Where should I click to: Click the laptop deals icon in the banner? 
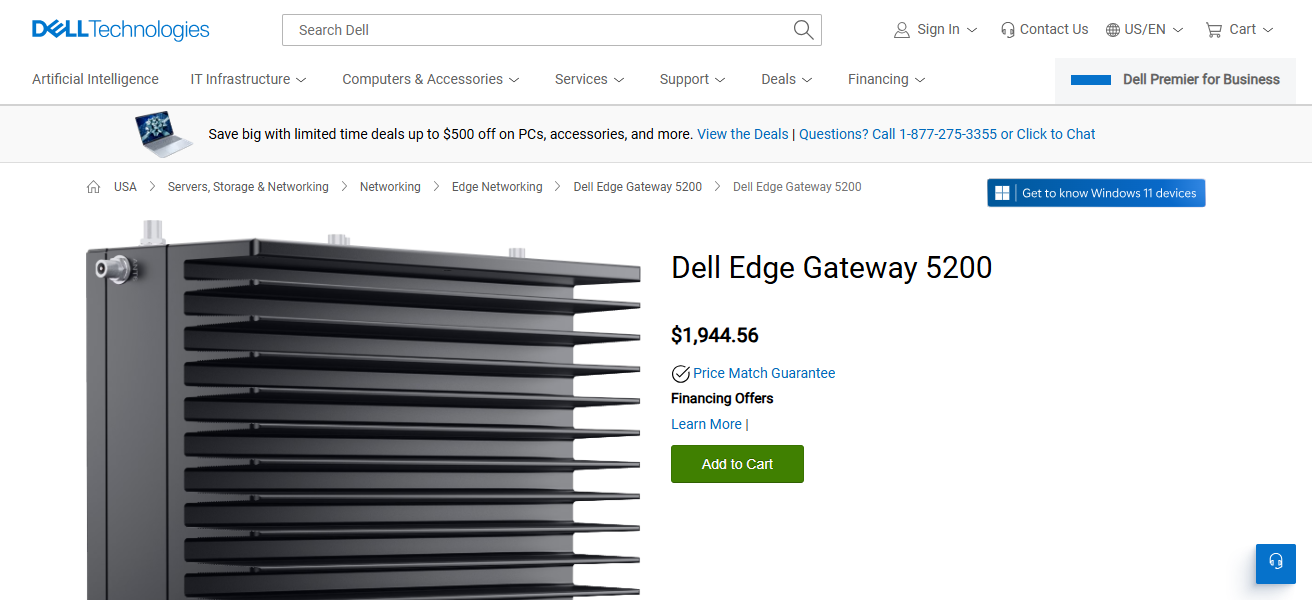[163, 132]
